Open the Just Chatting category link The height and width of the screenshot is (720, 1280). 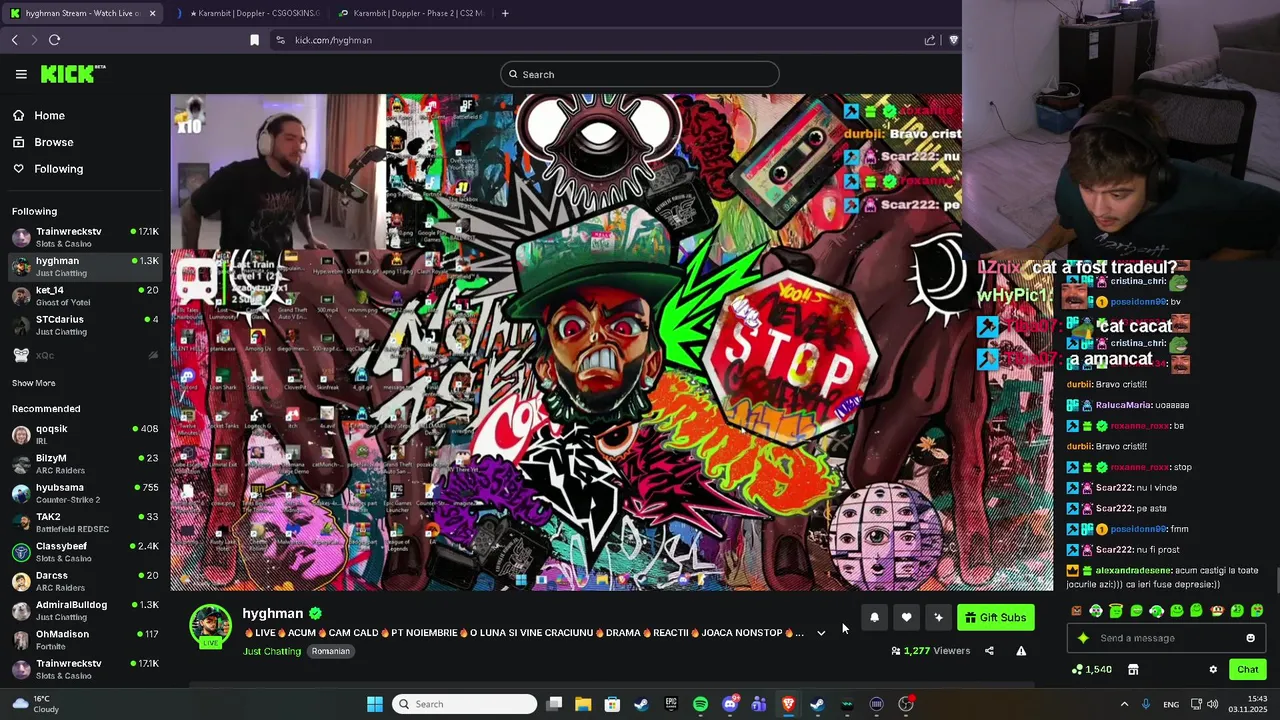tap(272, 651)
